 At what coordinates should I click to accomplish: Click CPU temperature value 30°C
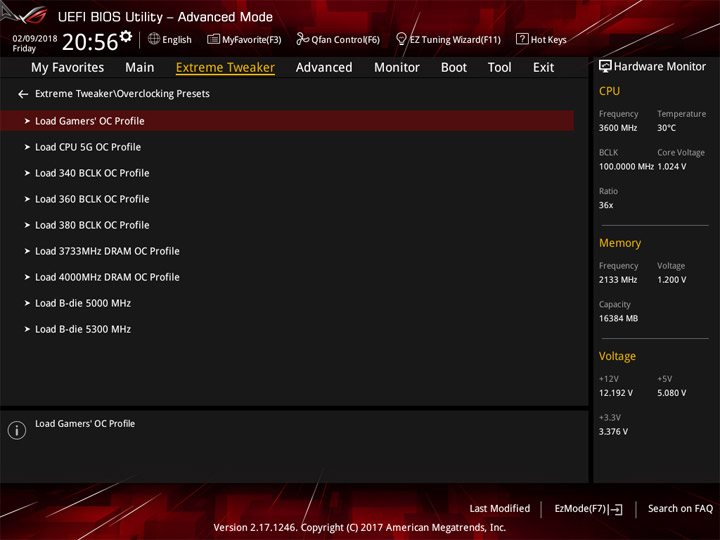[666, 128]
